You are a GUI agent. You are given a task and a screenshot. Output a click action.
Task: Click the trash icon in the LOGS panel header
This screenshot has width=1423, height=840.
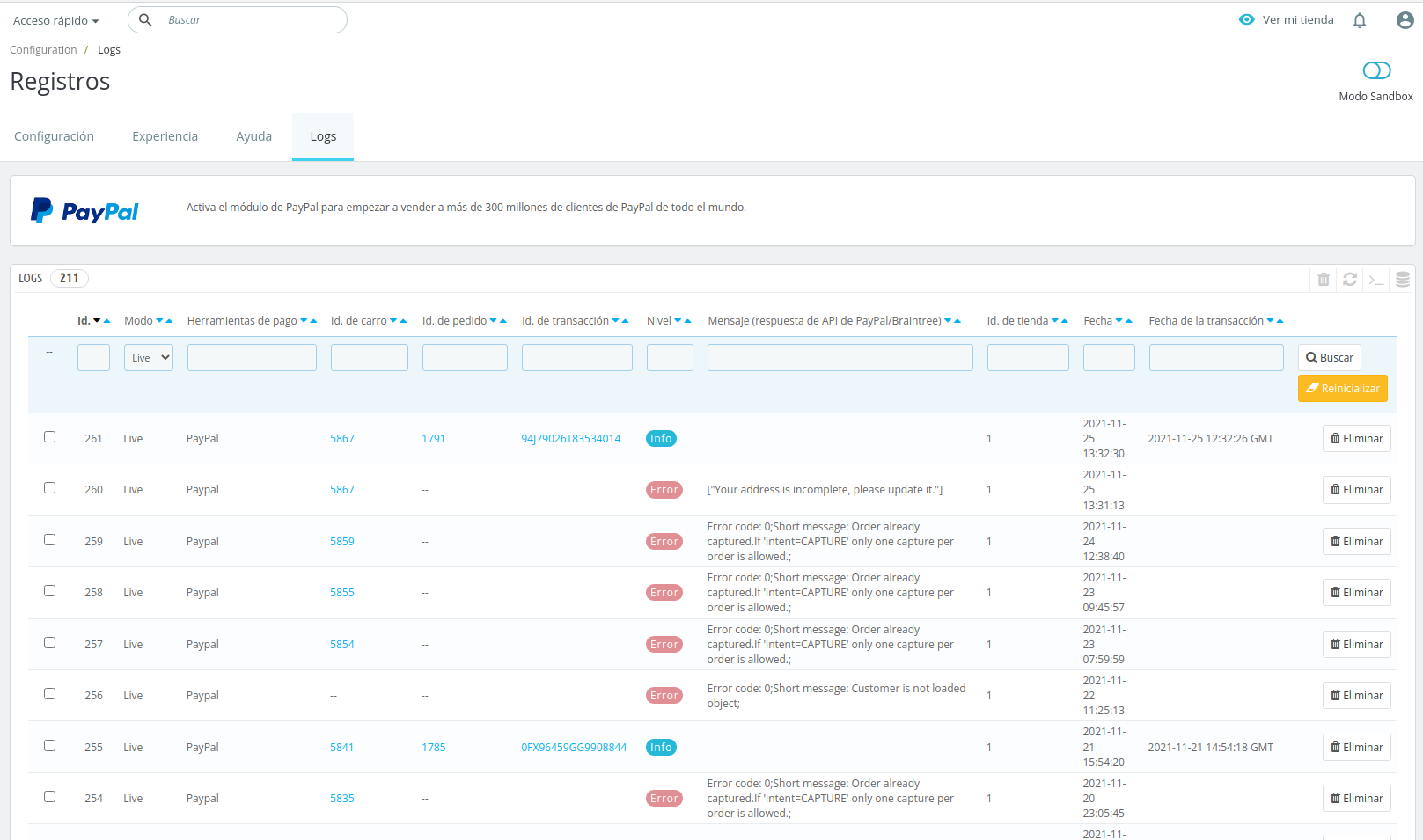tap(1324, 280)
